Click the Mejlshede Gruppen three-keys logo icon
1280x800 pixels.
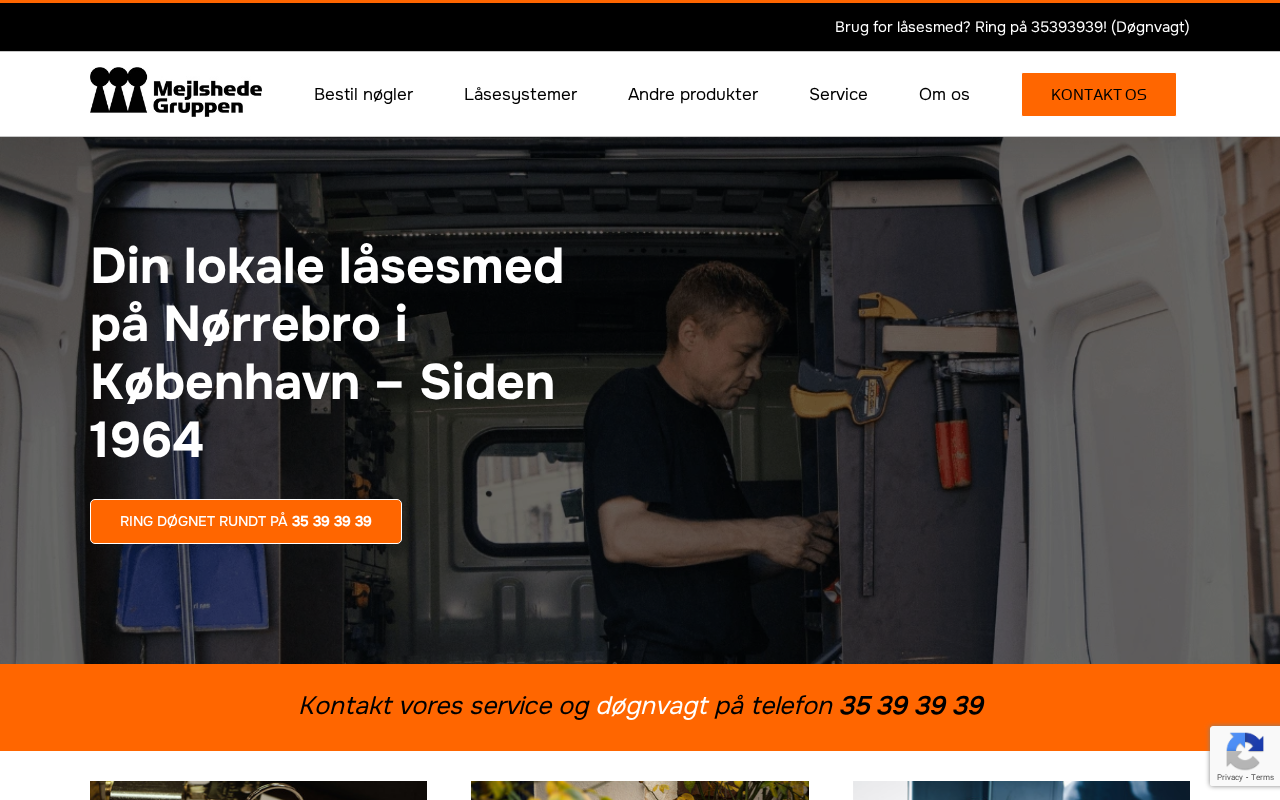pos(119,91)
